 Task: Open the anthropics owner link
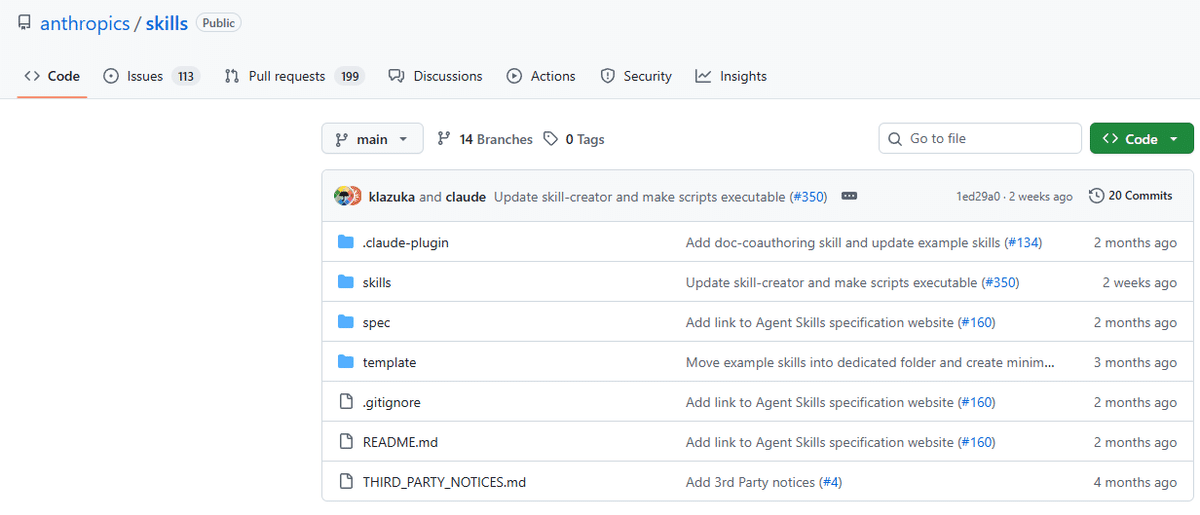[x=84, y=23]
